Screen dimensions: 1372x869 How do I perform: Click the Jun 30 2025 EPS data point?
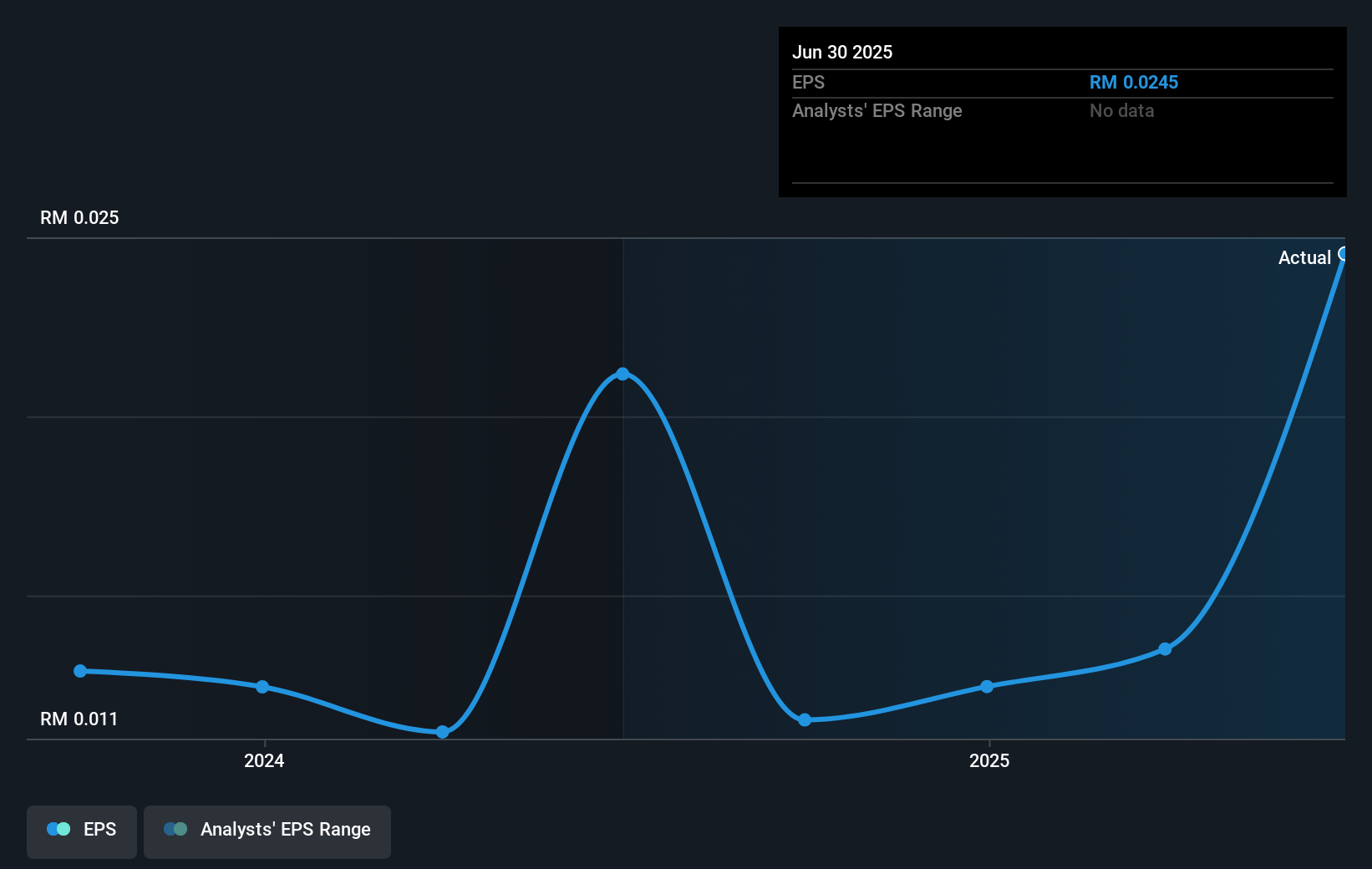1343,254
